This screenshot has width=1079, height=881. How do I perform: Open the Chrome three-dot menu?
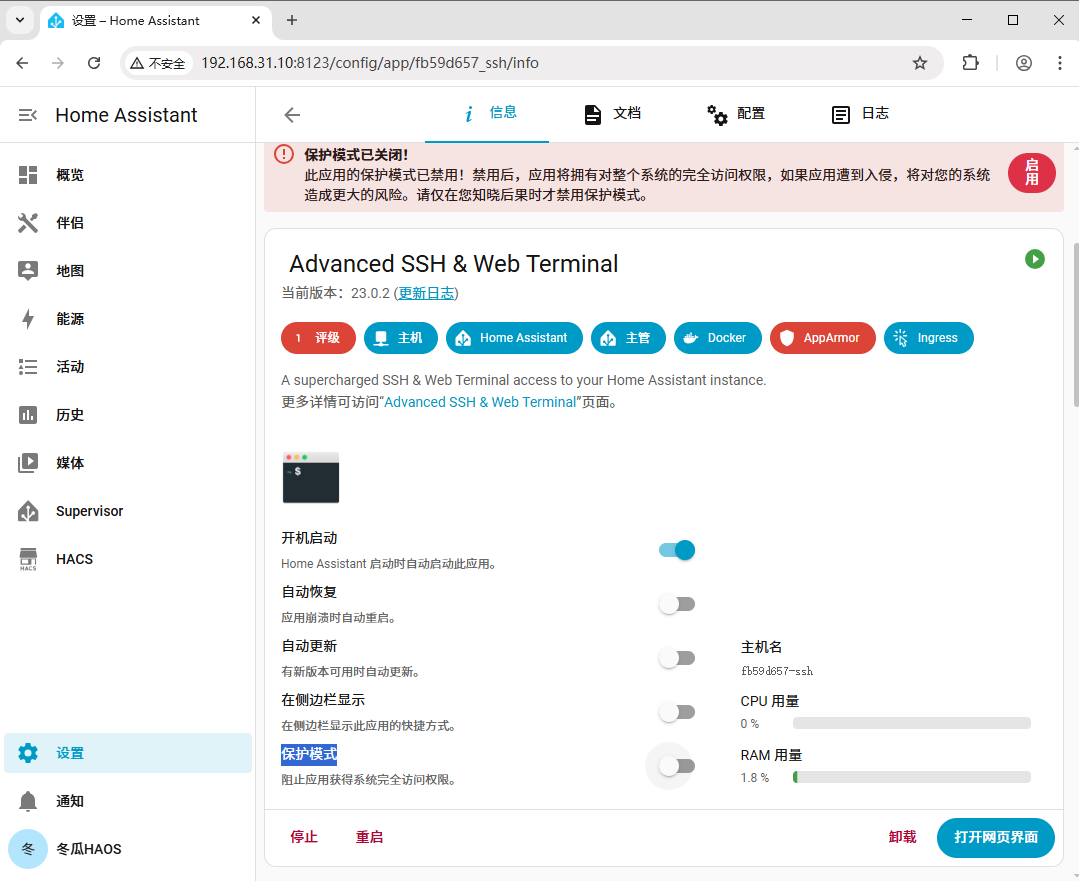tap(1060, 63)
